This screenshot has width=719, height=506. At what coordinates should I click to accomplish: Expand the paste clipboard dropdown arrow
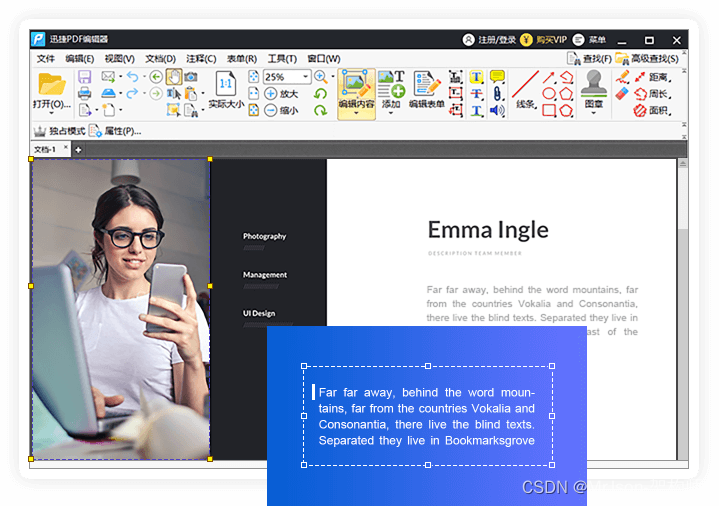(x=203, y=94)
